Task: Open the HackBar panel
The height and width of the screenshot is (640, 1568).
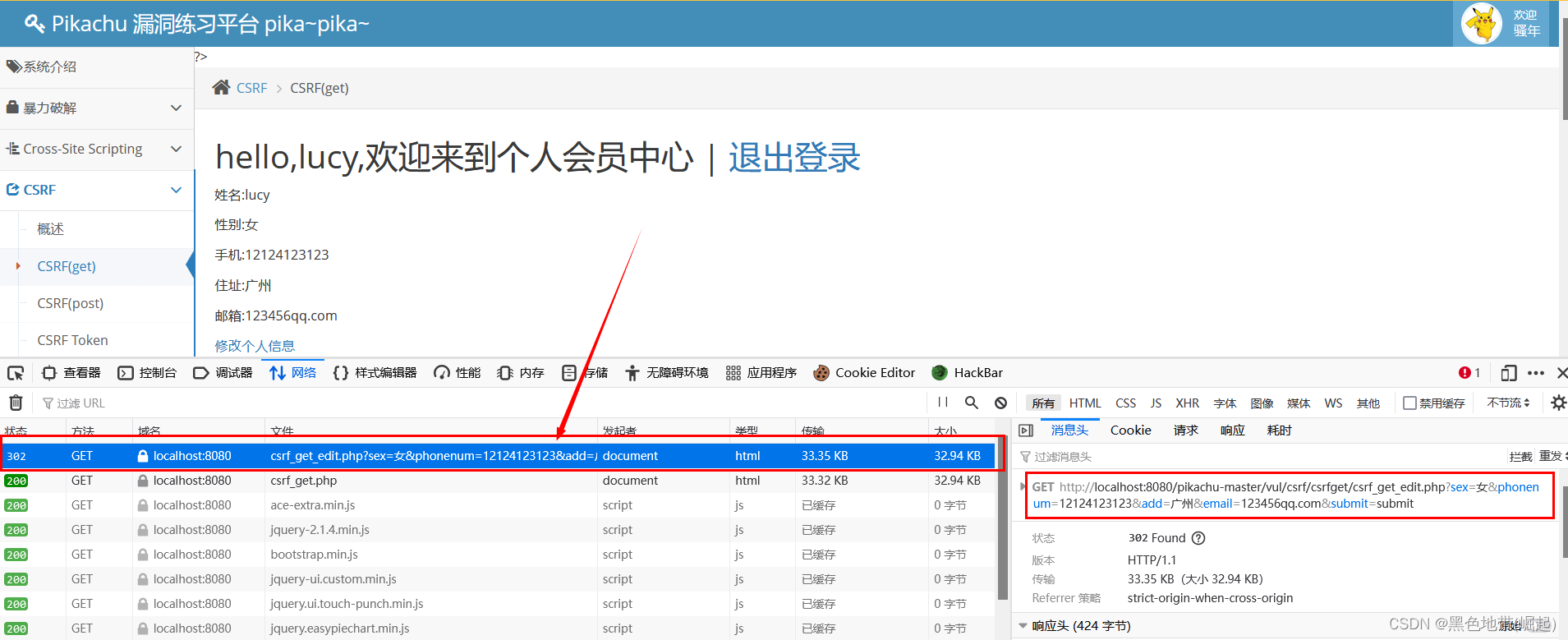Action: (x=968, y=373)
